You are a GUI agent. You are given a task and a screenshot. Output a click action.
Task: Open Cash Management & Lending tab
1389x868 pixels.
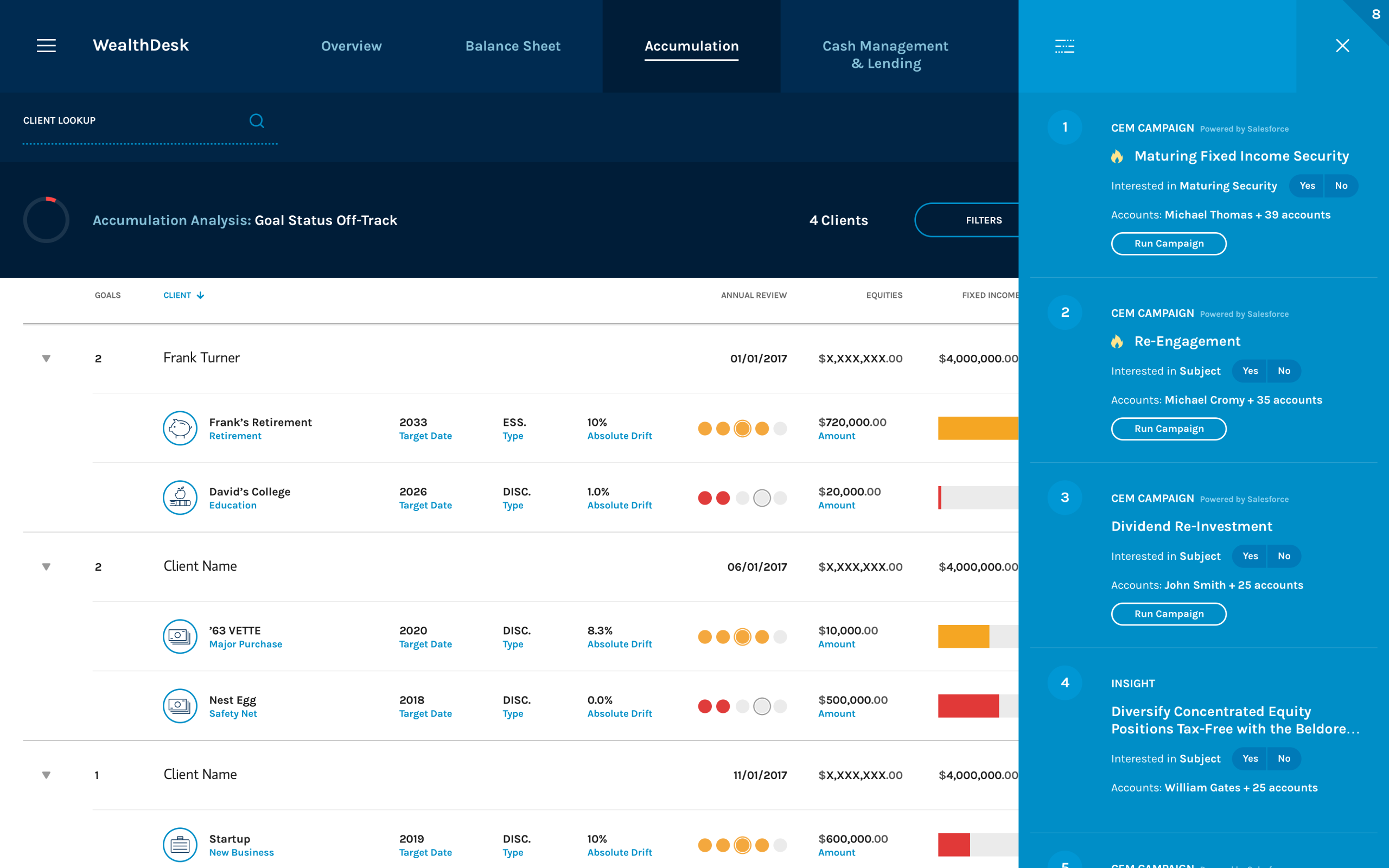point(885,55)
